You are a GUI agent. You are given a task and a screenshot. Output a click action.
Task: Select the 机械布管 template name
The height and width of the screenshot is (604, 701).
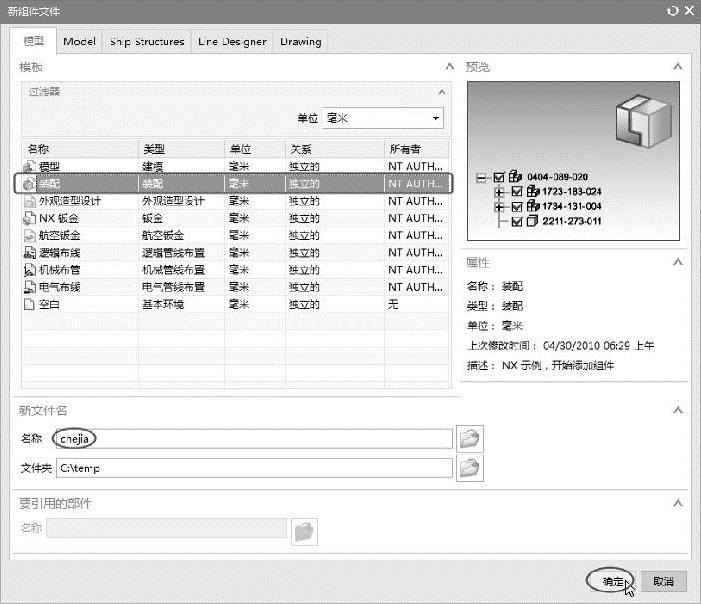point(59,270)
